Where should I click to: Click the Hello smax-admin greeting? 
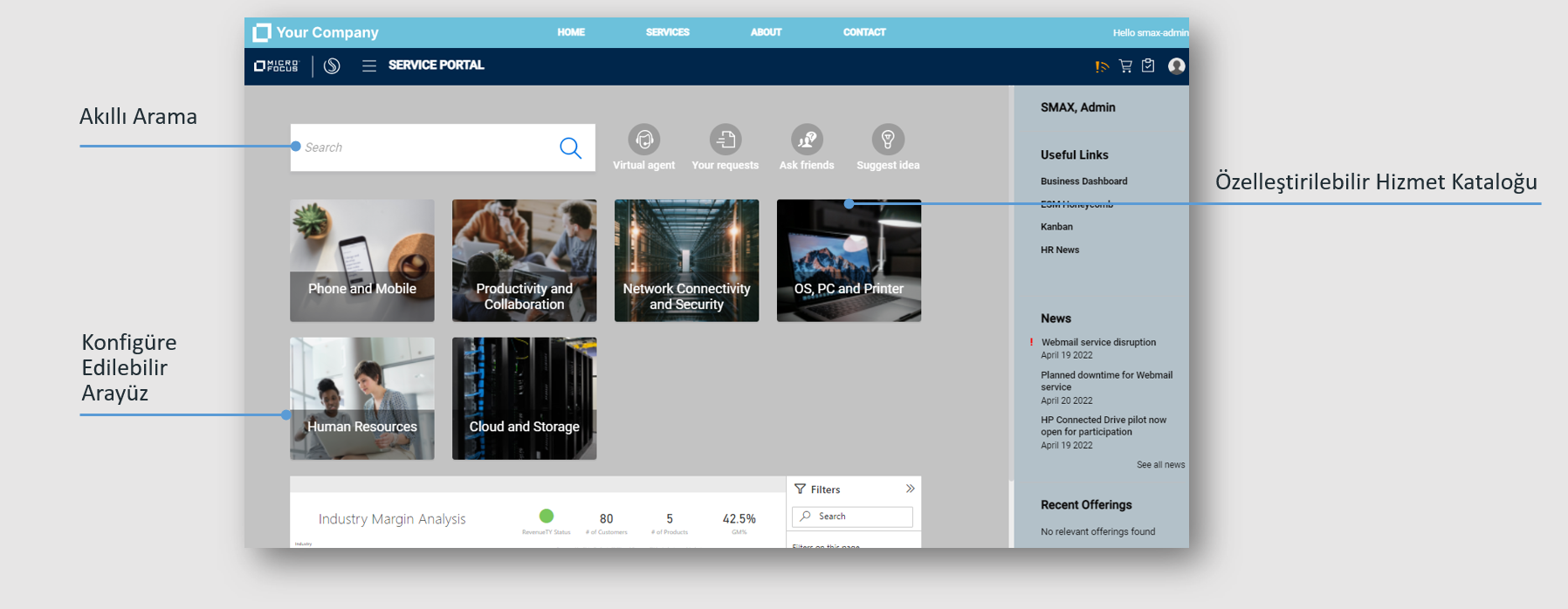1151,33
